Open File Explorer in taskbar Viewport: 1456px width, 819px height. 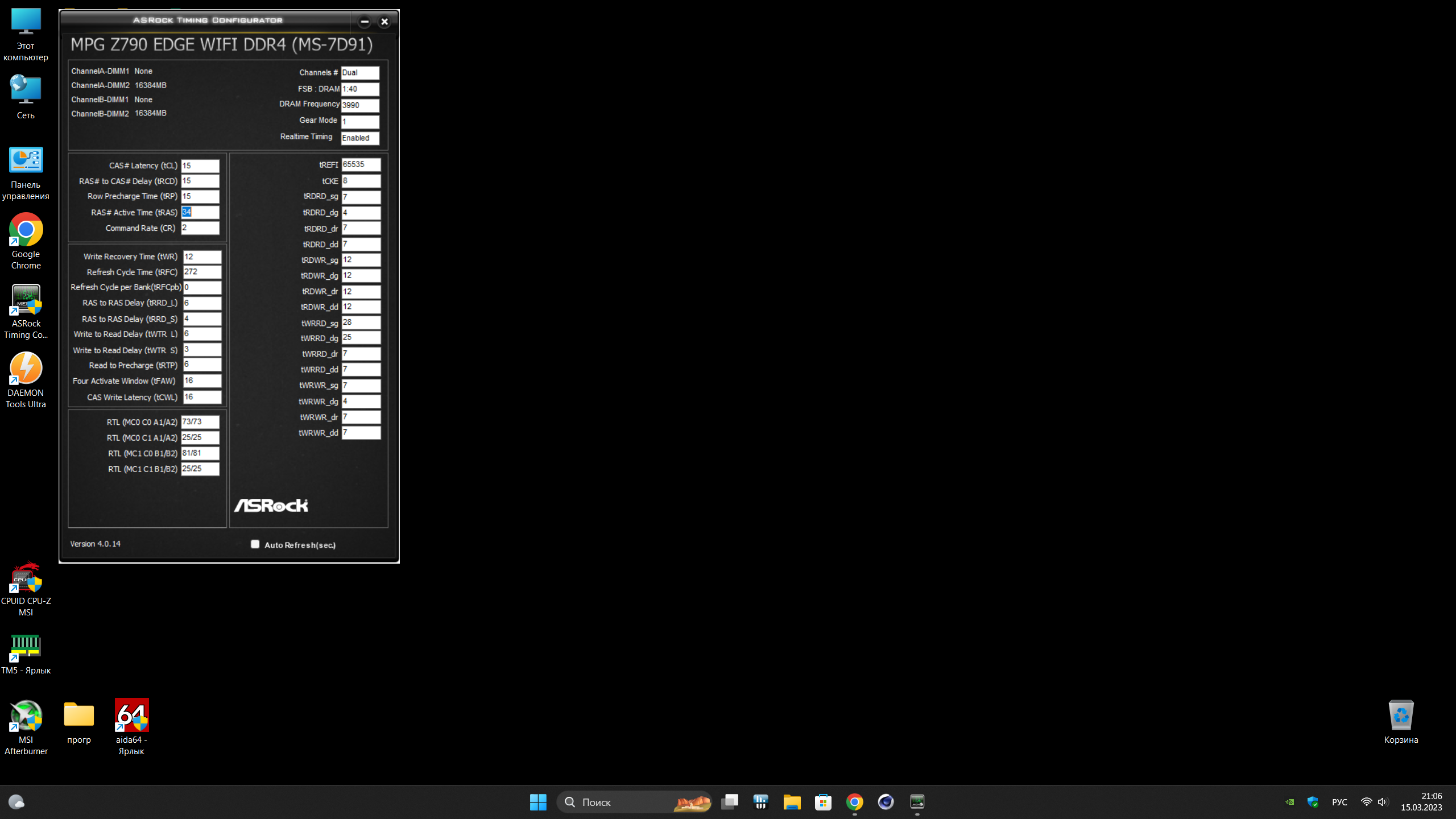792,802
